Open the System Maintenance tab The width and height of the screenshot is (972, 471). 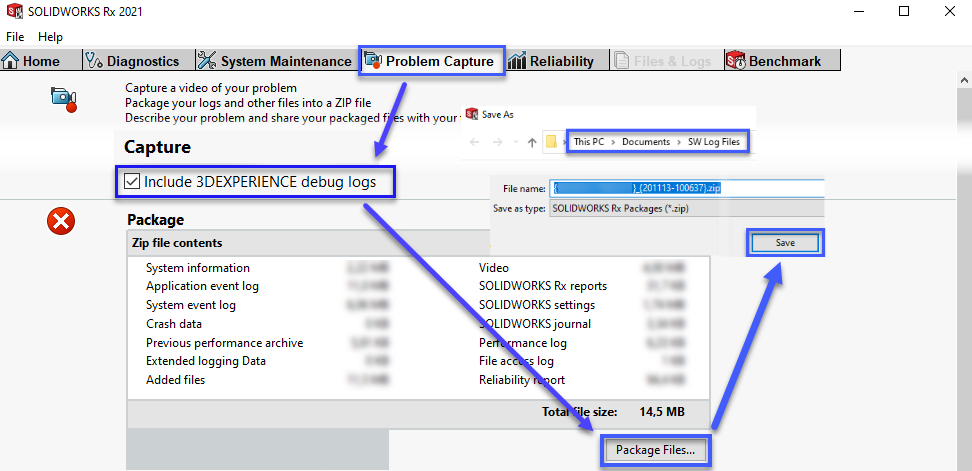click(x=277, y=61)
